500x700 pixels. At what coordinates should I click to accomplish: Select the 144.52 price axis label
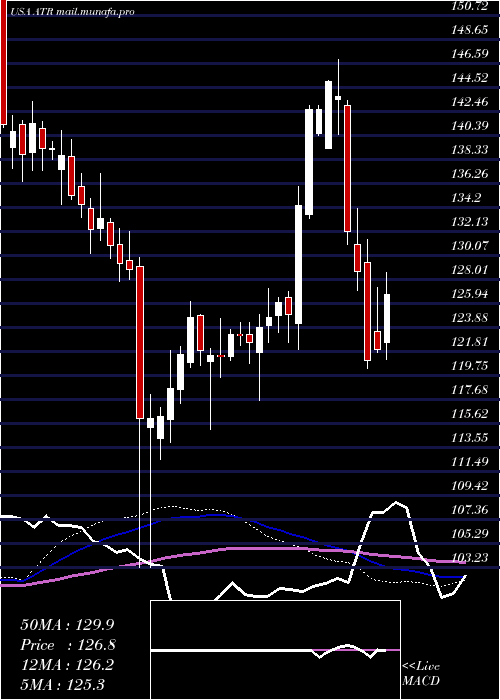470,79
